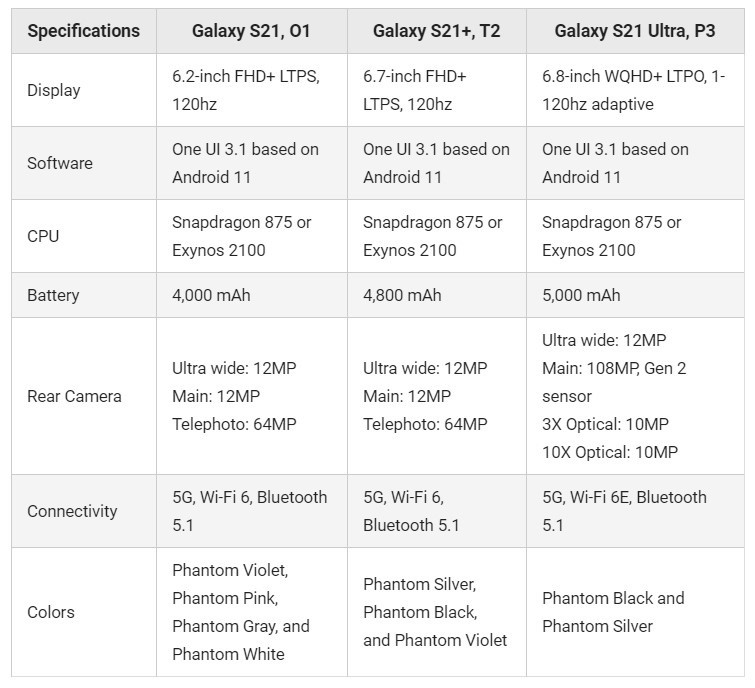This screenshot has height=688, width=755.
Task: Click the S21 Ultra Phantom Black and Silver cell
Action: pos(613,612)
